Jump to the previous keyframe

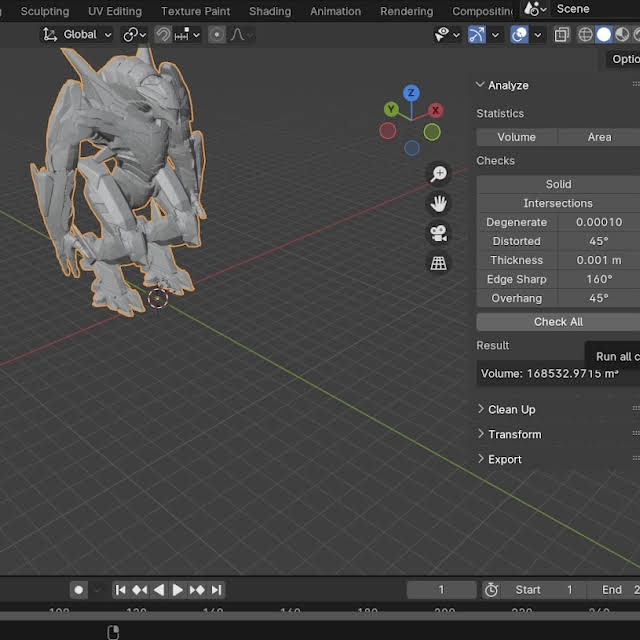[x=140, y=590]
